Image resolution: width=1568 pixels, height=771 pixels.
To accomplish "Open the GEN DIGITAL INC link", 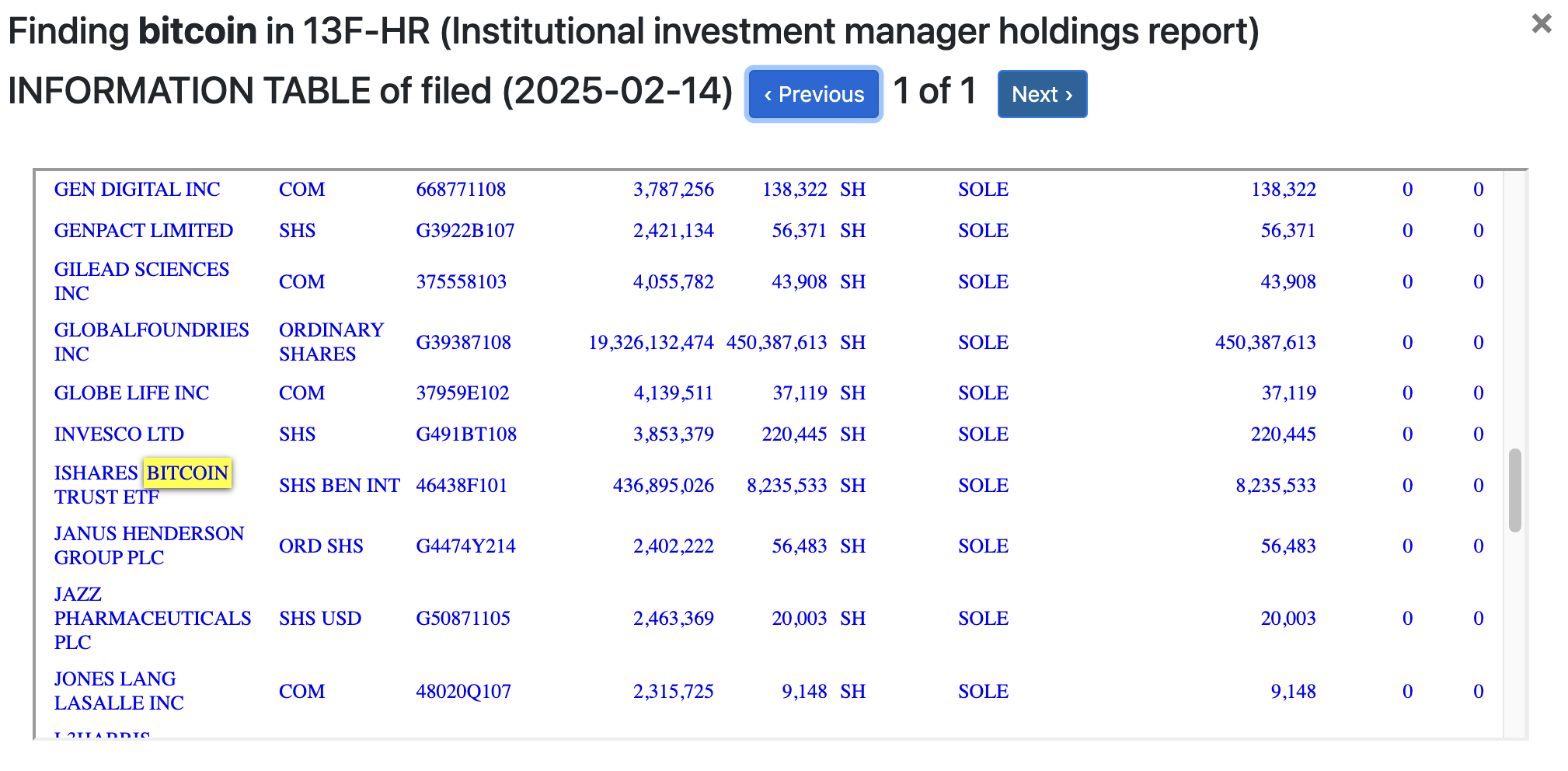I will (137, 189).
